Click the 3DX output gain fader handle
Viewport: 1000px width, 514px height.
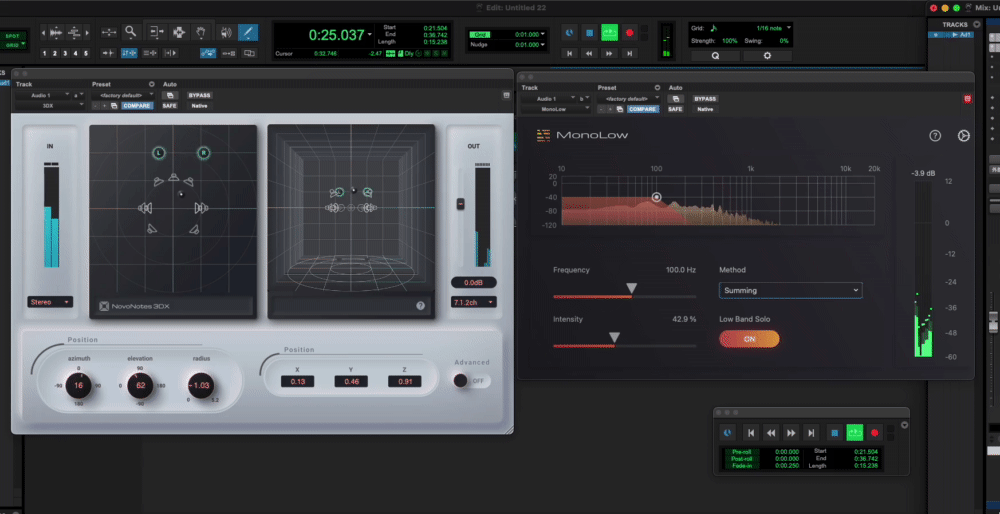click(460, 203)
